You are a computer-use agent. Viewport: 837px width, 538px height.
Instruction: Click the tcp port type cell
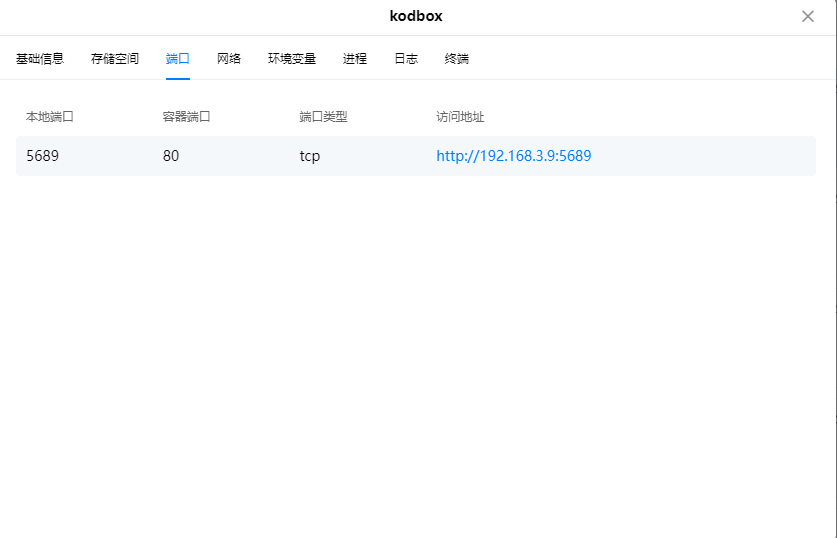point(310,156)
